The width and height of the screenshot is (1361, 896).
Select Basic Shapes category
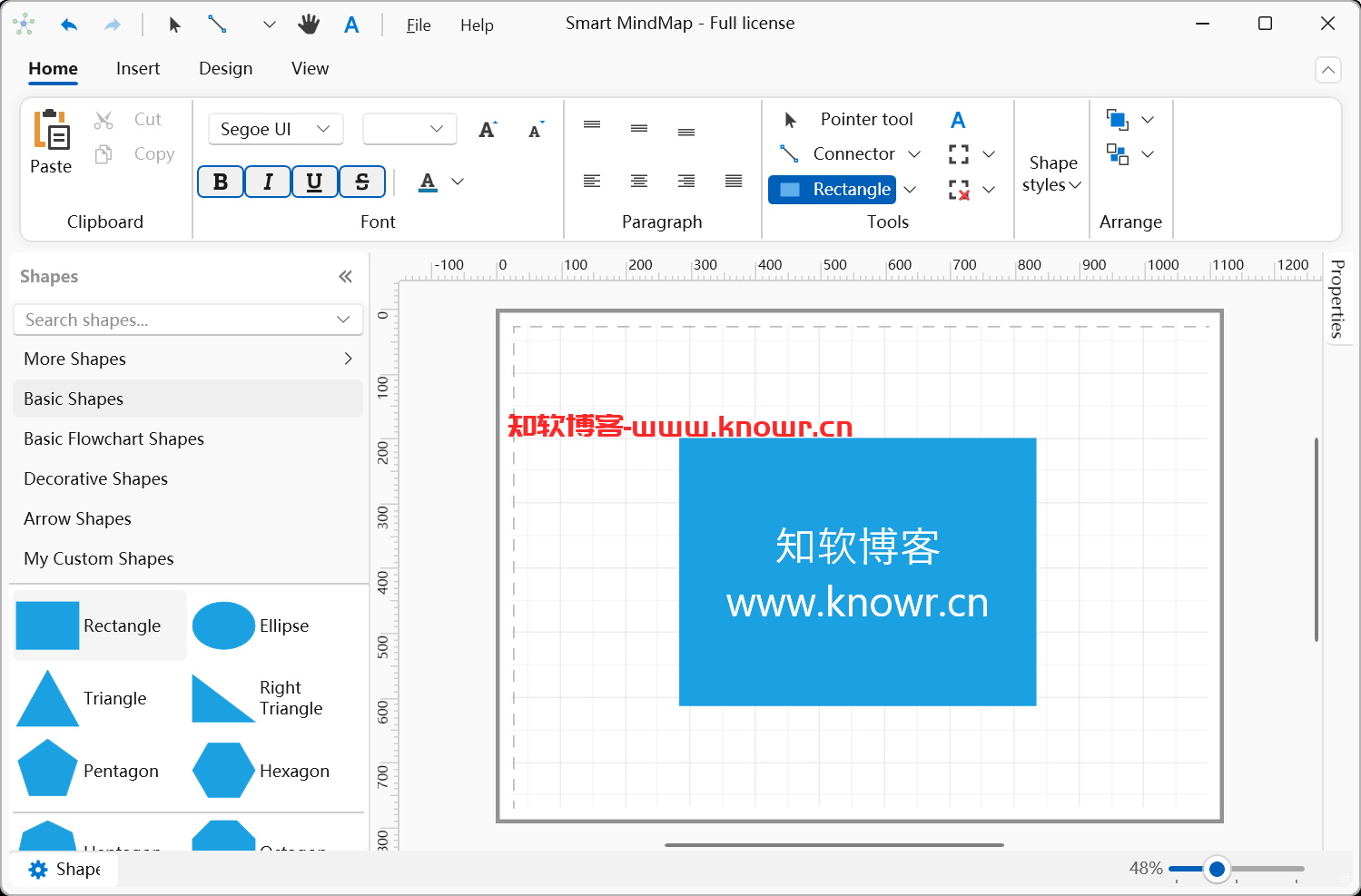coord(188,399)
